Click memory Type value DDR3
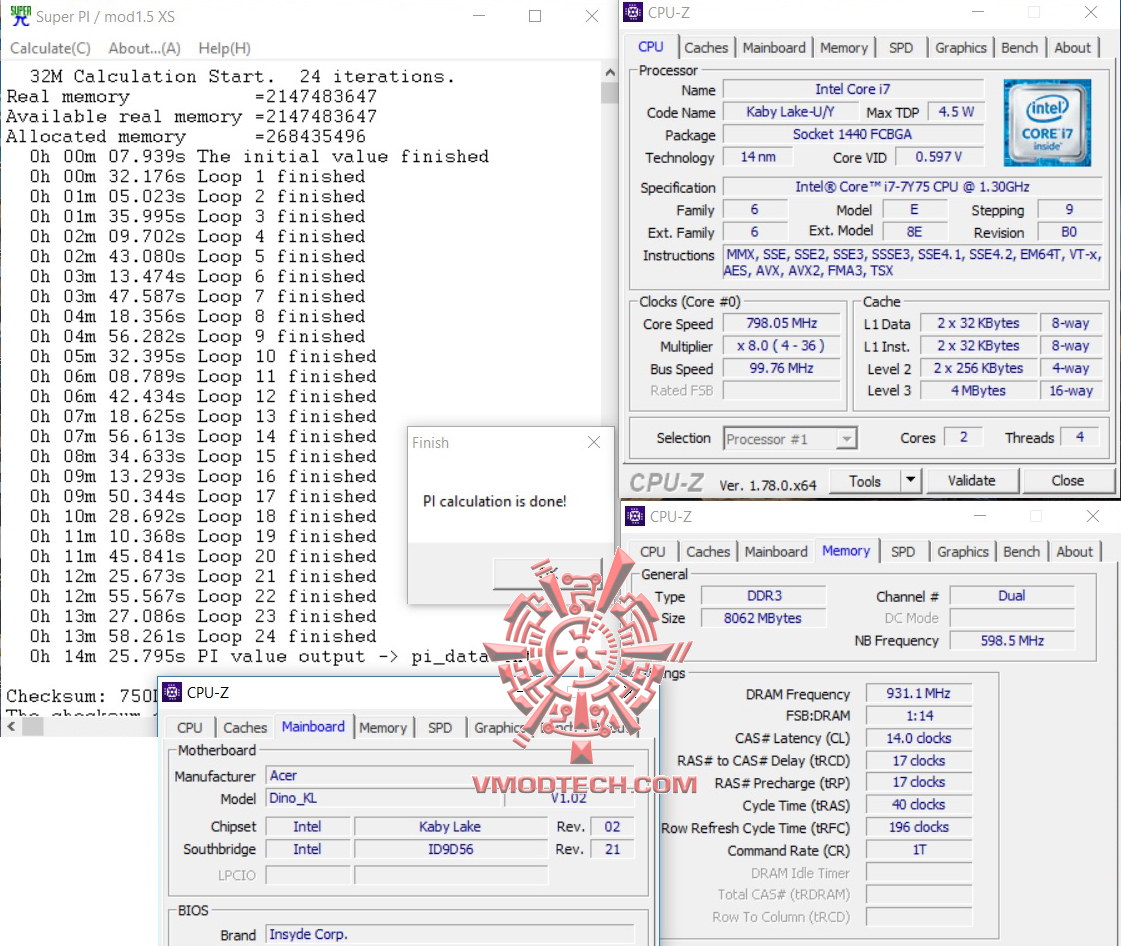Image resolution: width=1121 pixels, height=946 pixels. click(x=764, y=596)
